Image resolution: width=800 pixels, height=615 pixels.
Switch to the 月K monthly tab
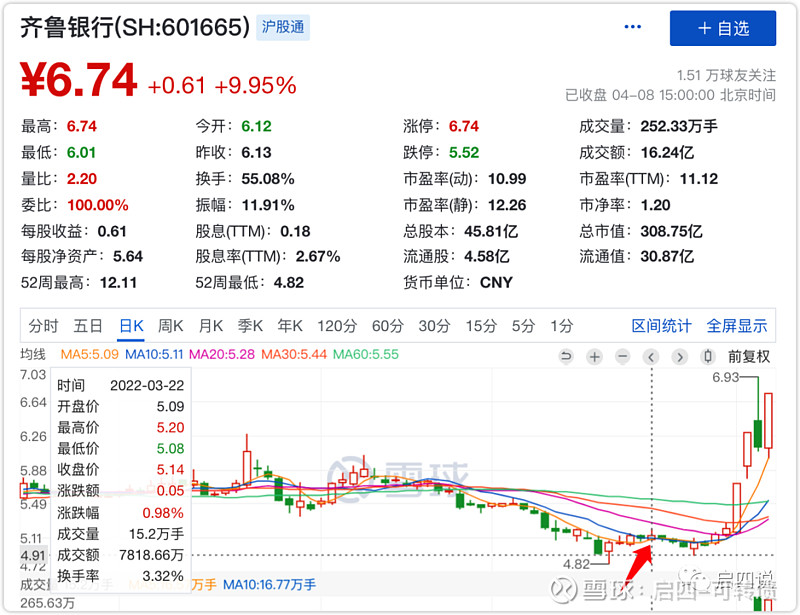pyautogui.click(x=210, y=325)
